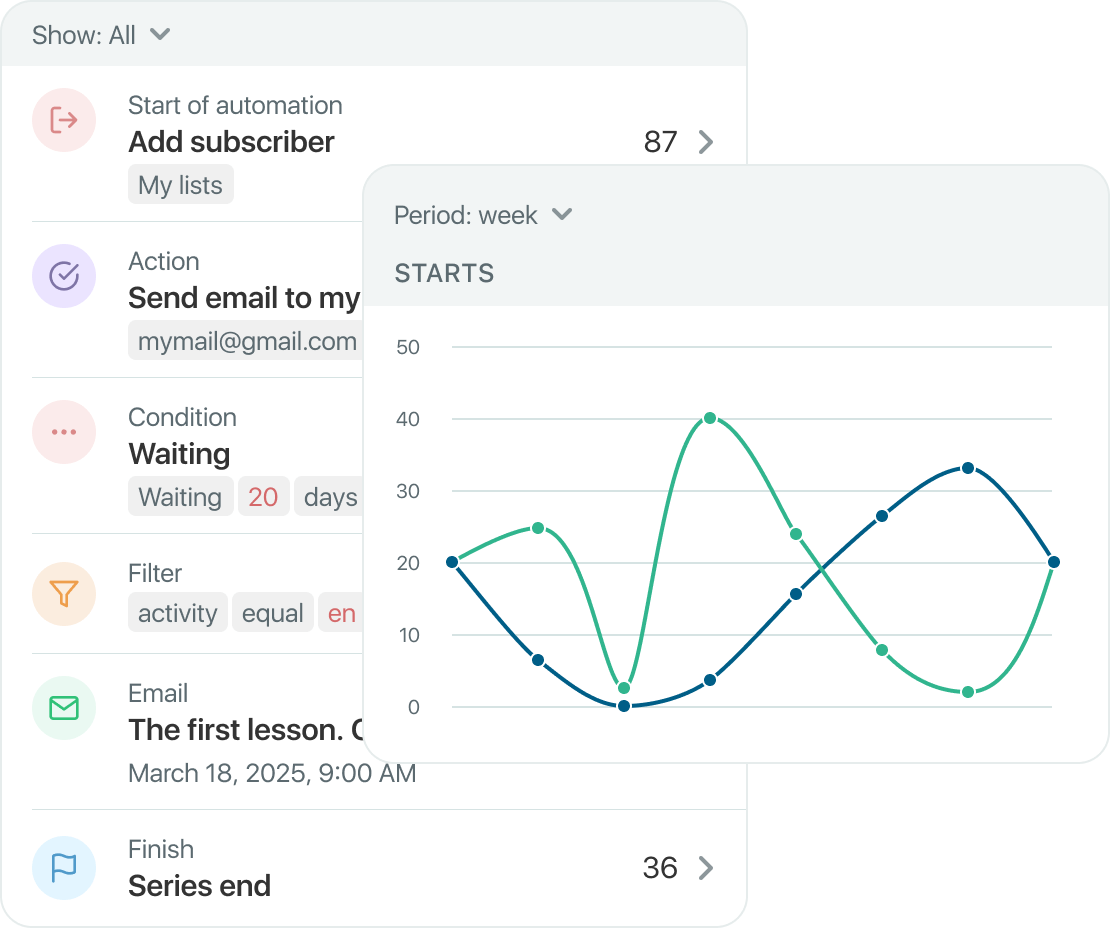Viewport: 1110px width, 928px height.
Task: Click the Waiting condition title
Action: (x=180, y=454)
